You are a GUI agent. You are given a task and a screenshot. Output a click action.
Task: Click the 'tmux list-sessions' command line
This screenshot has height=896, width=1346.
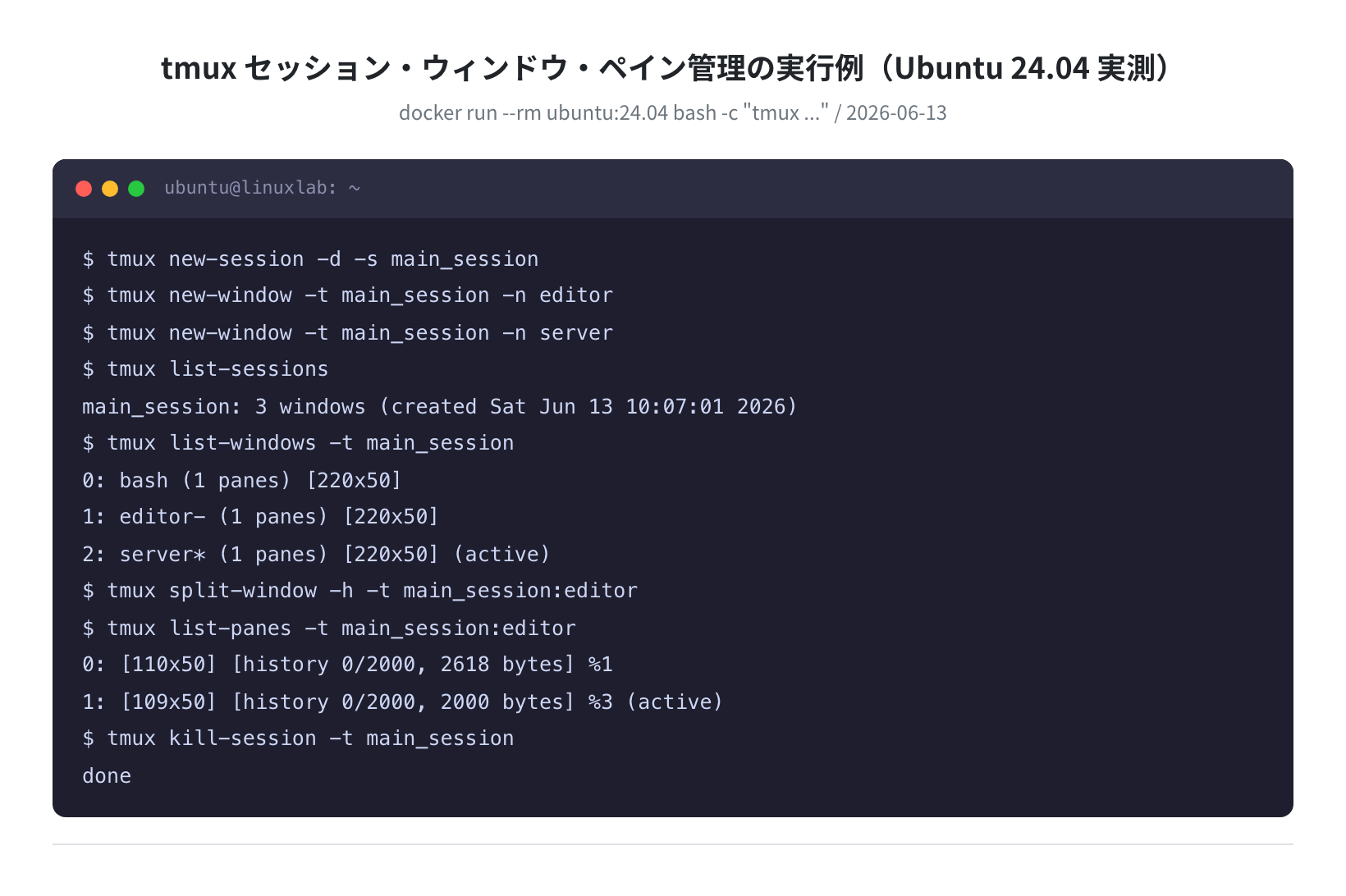pos(205,369)
